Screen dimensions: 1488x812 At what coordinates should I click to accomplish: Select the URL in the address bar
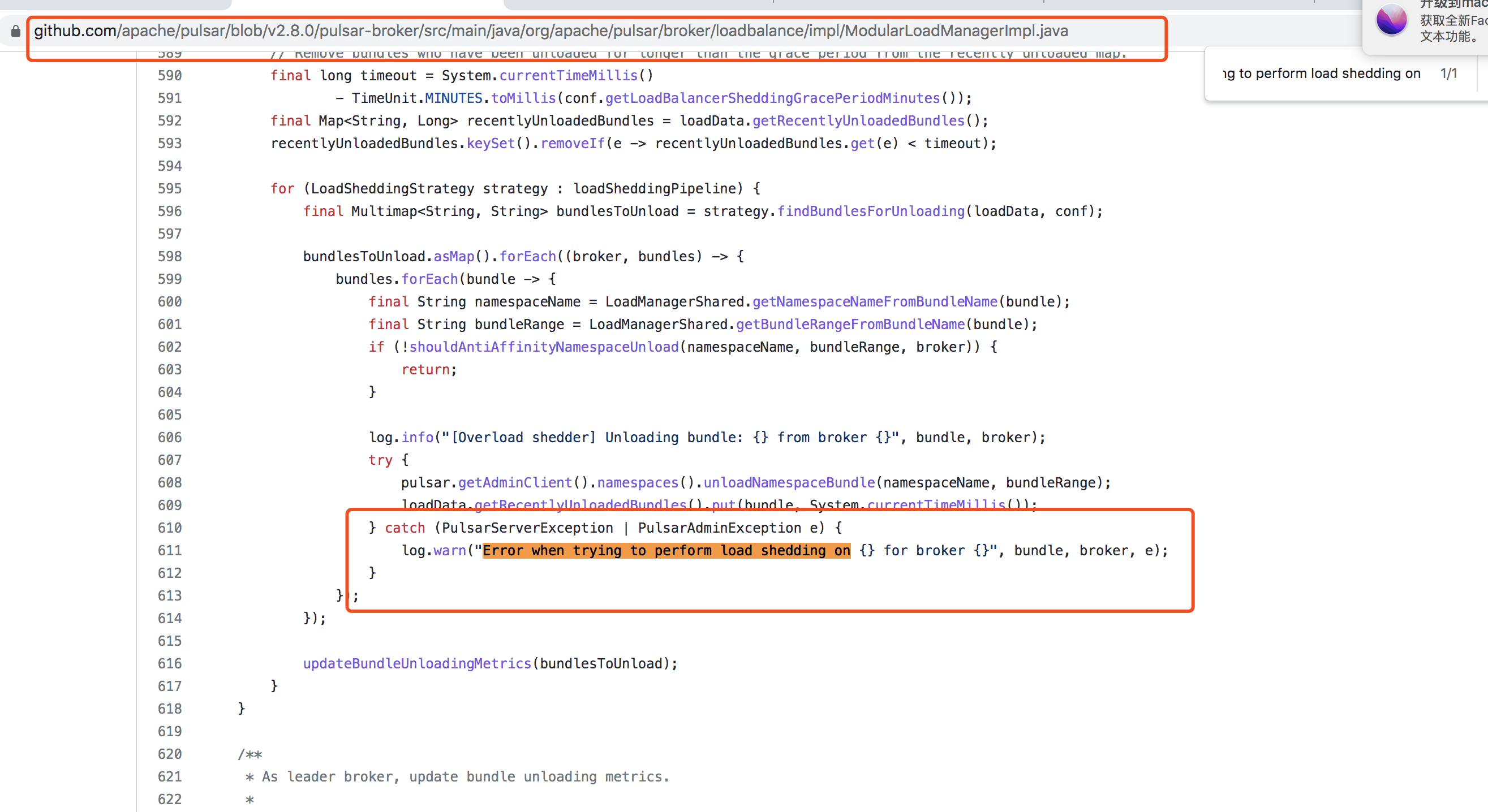click(549, 31)
